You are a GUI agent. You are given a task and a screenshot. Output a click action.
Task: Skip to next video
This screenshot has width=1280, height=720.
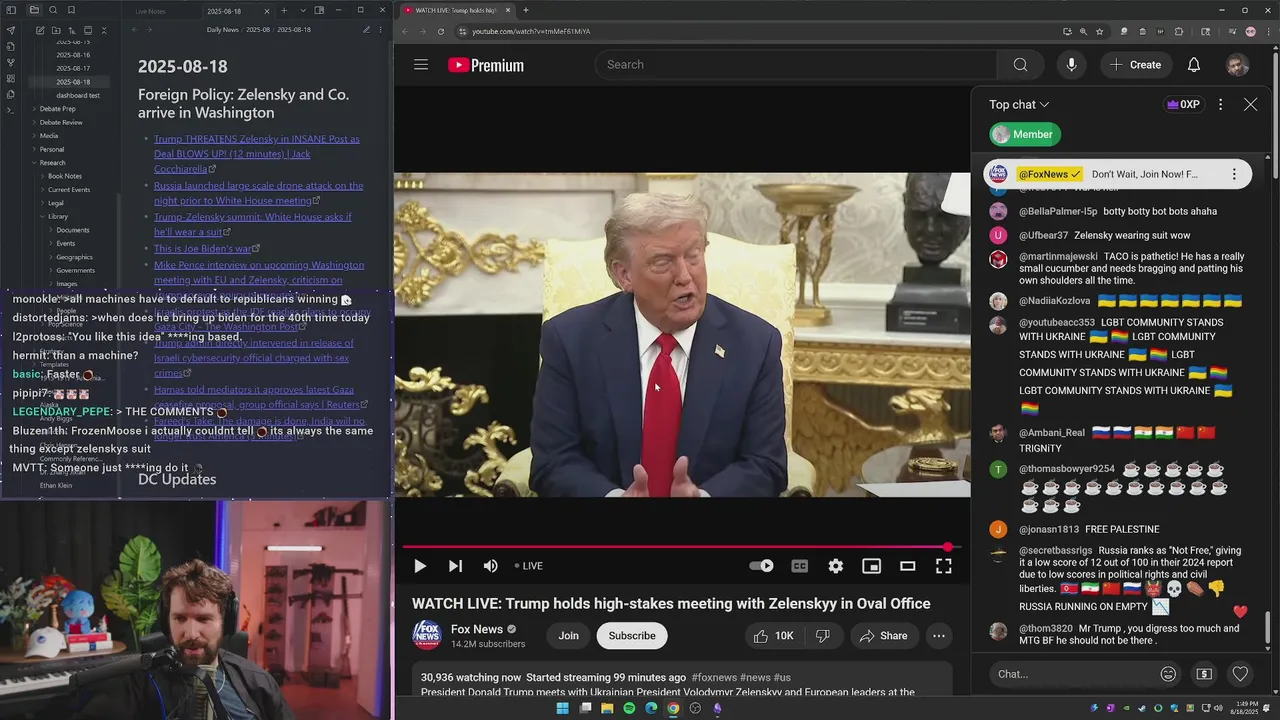pyautogui.click(x=455, y=566)
